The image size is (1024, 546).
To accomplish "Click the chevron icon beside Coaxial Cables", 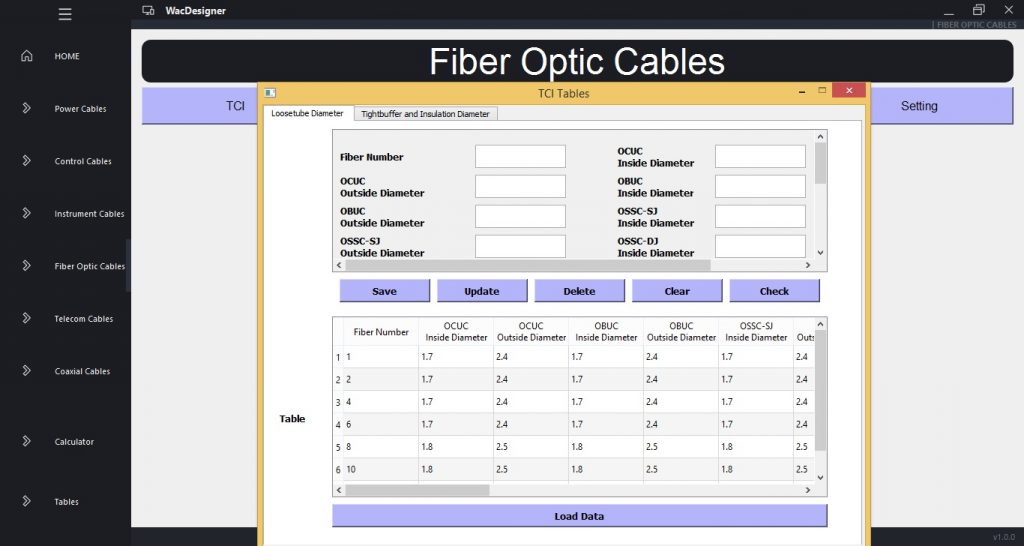I will 27,371.
